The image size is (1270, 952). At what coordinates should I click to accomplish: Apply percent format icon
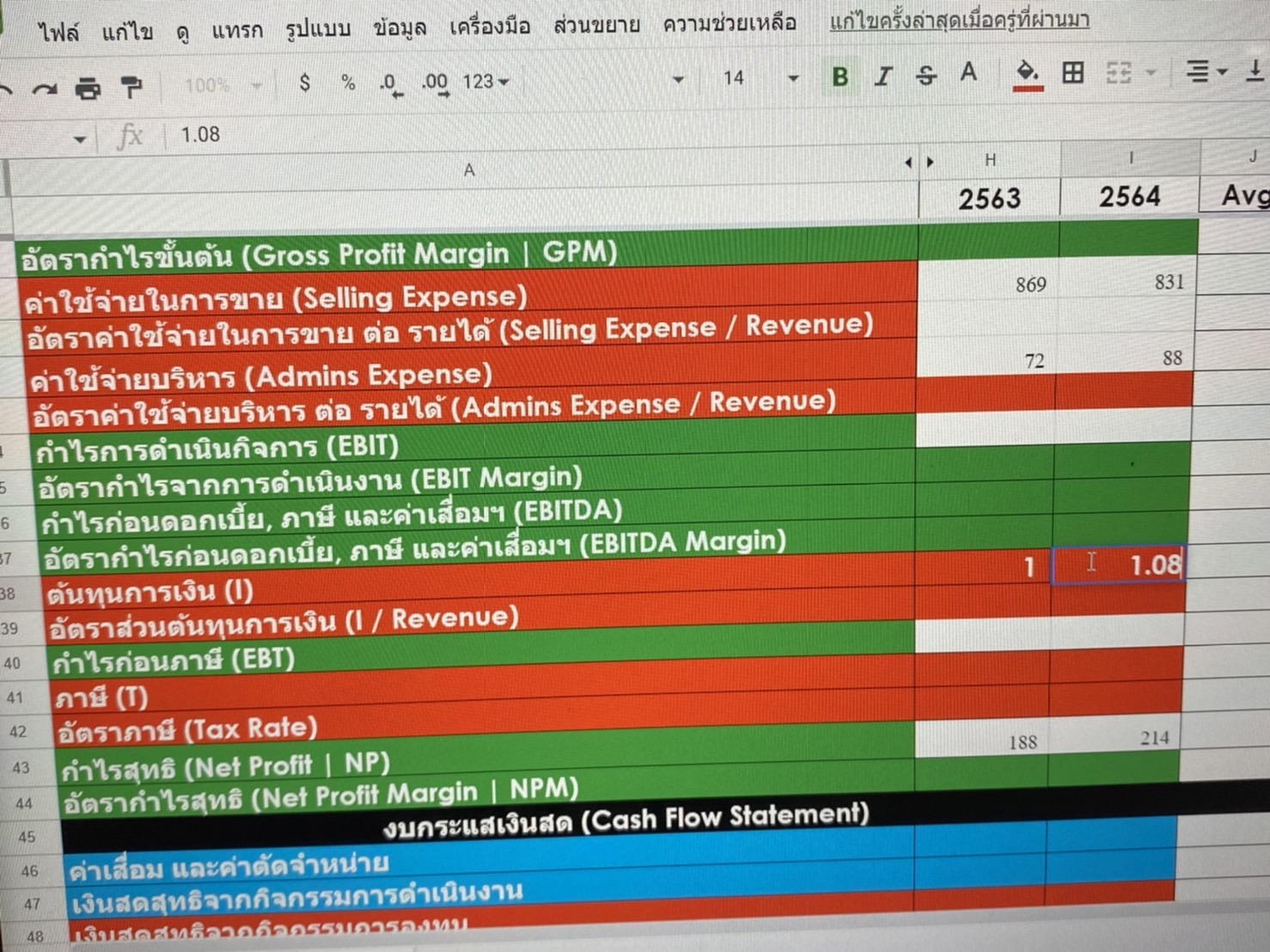[x=348, y=82]
